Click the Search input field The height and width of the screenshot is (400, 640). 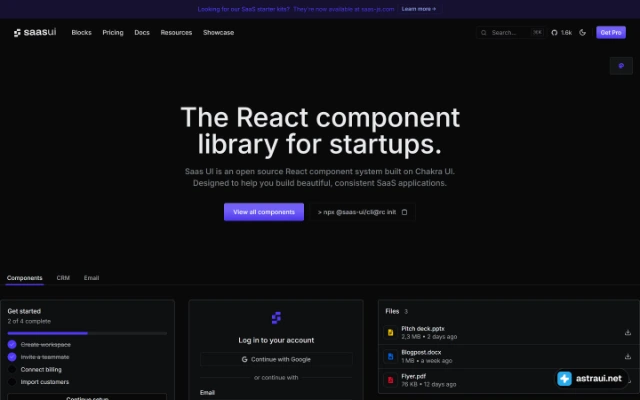(x=510, y=33)
